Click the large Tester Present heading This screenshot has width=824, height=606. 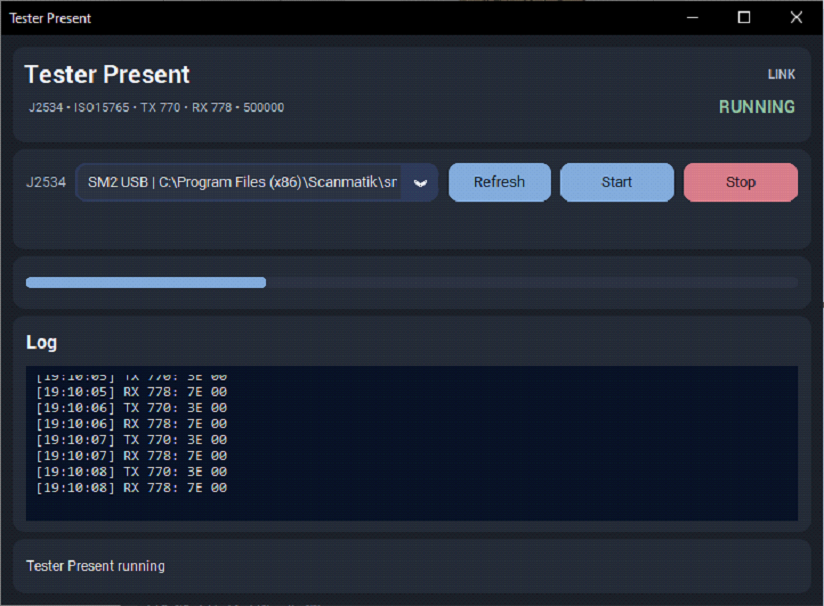(x=107, y=75)
